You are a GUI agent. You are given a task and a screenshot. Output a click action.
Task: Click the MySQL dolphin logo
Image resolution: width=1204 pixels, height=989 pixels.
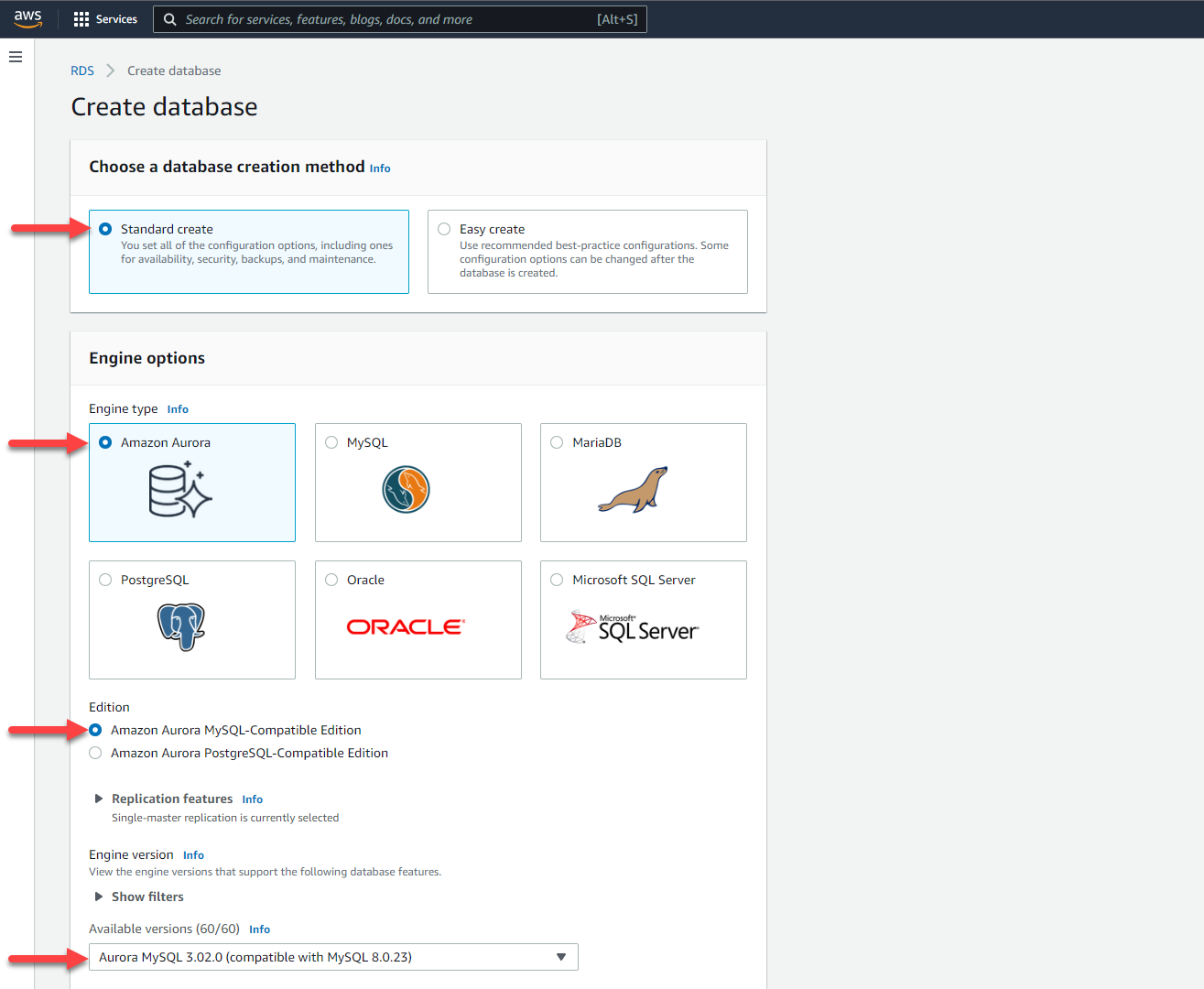(x=406, y=490)
